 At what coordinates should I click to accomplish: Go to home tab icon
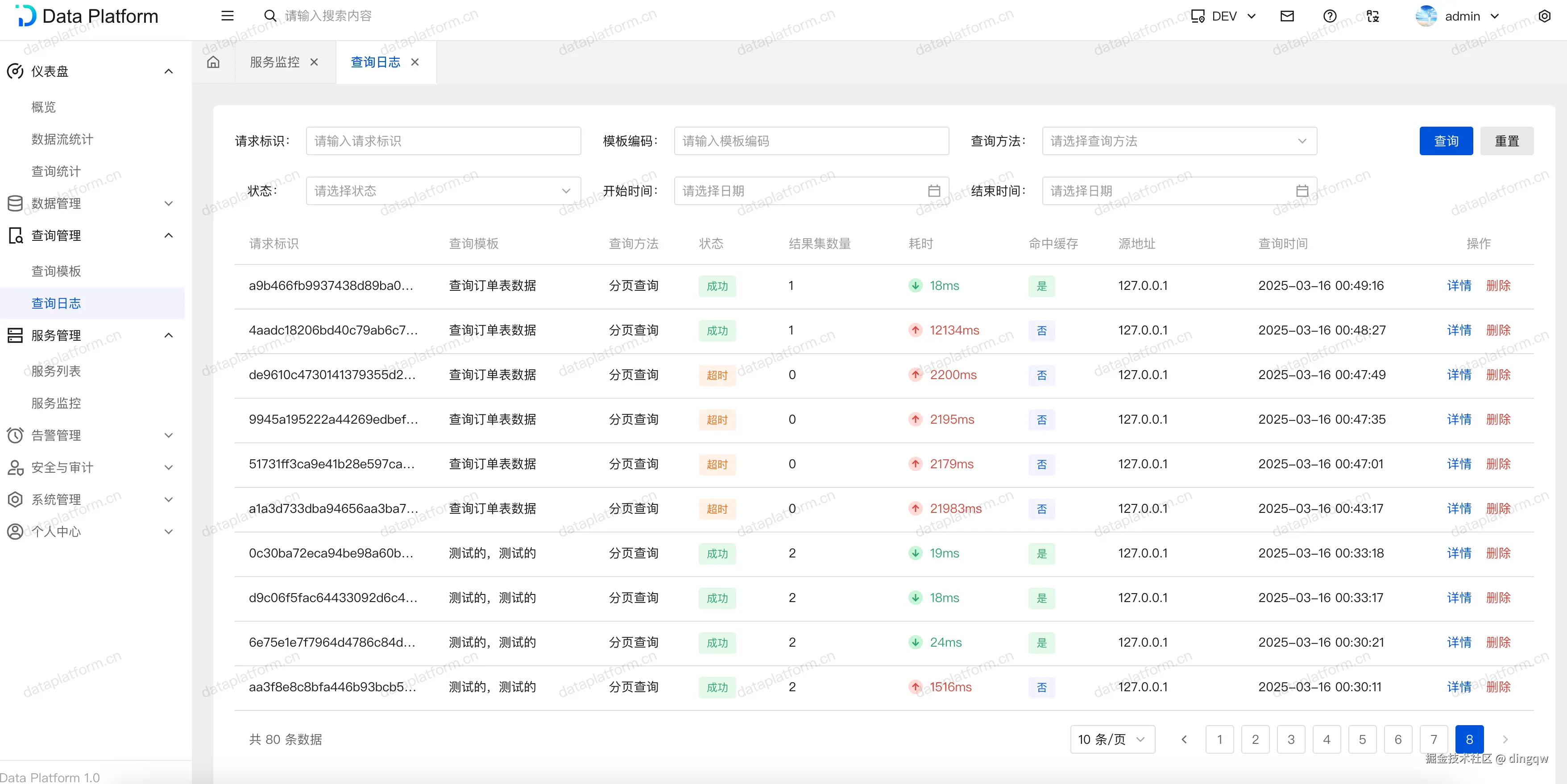213,62
